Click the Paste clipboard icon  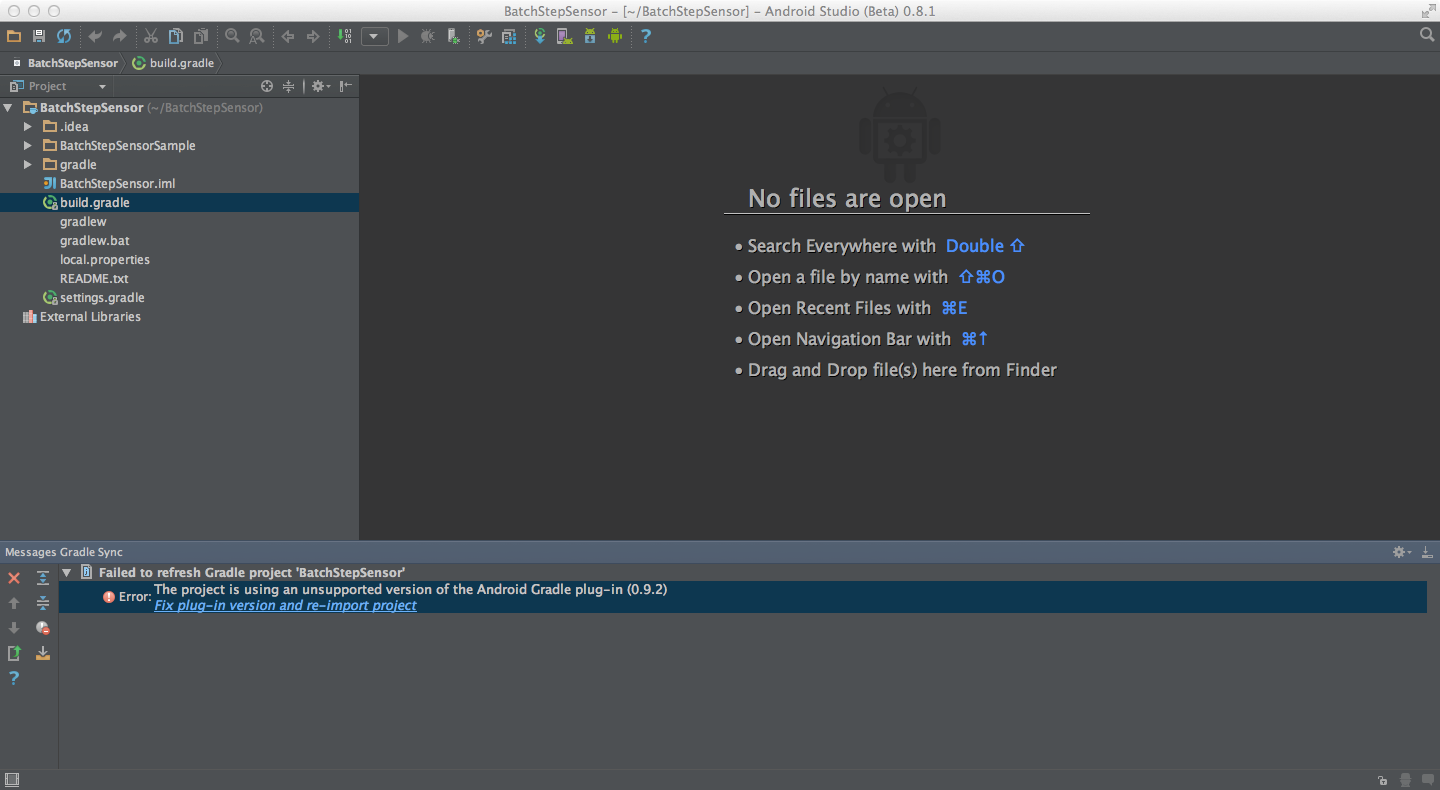coord(201,36)
